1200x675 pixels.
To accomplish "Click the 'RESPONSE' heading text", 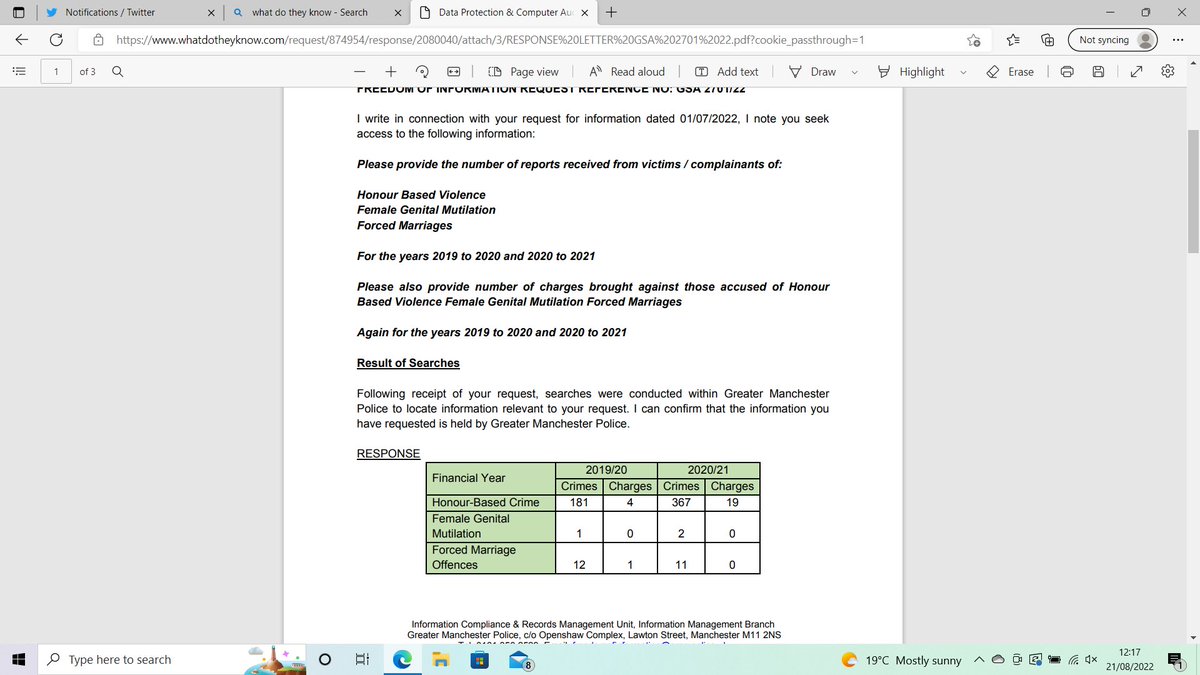I will coord(388,454).
